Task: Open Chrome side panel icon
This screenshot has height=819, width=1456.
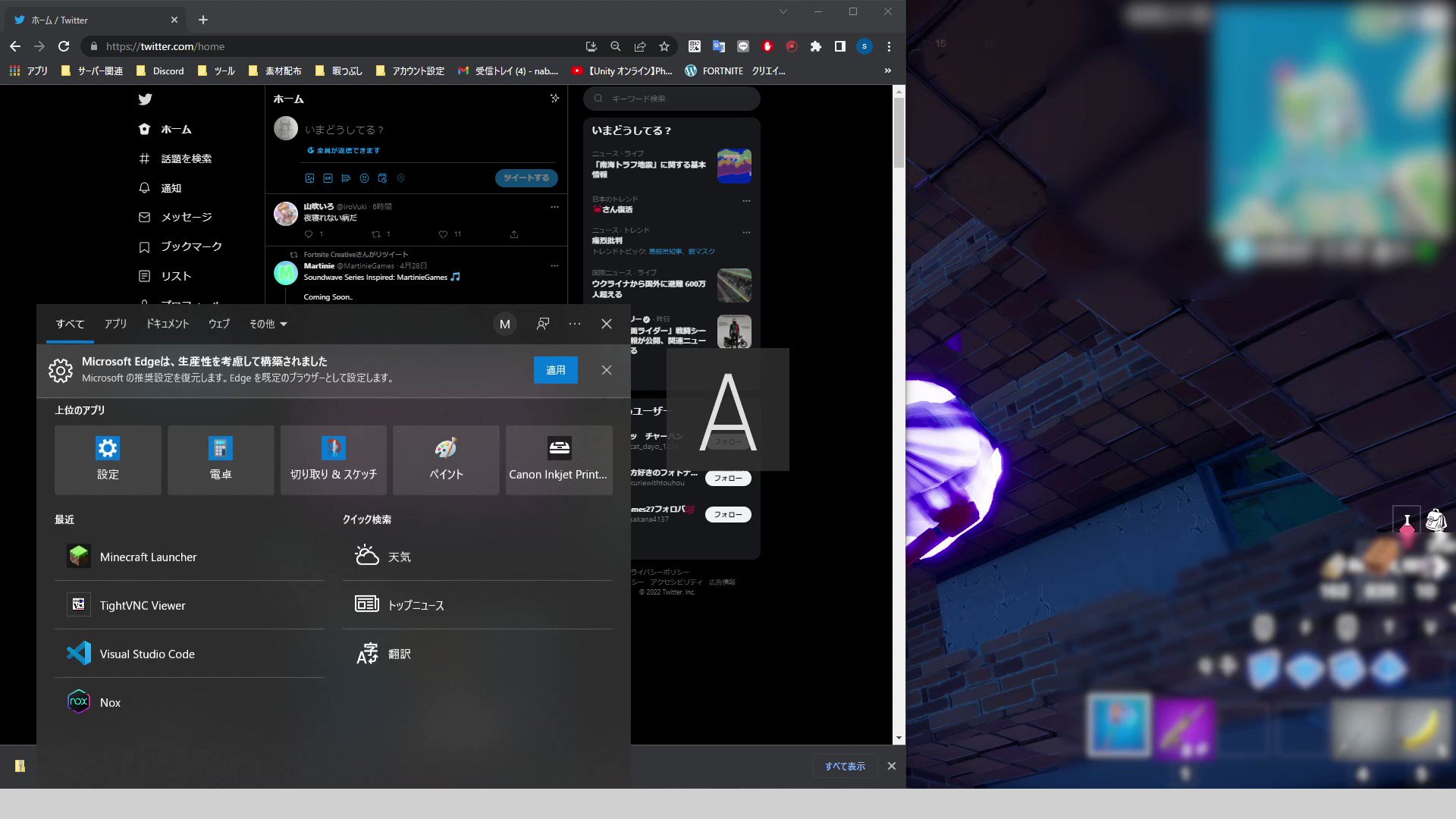Action: [x=840, y=46]
